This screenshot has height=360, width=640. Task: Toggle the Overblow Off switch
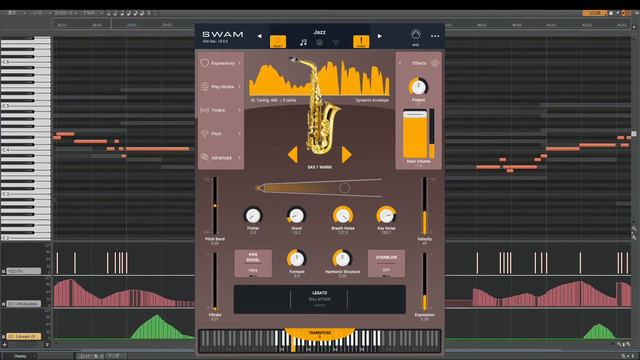386,264
